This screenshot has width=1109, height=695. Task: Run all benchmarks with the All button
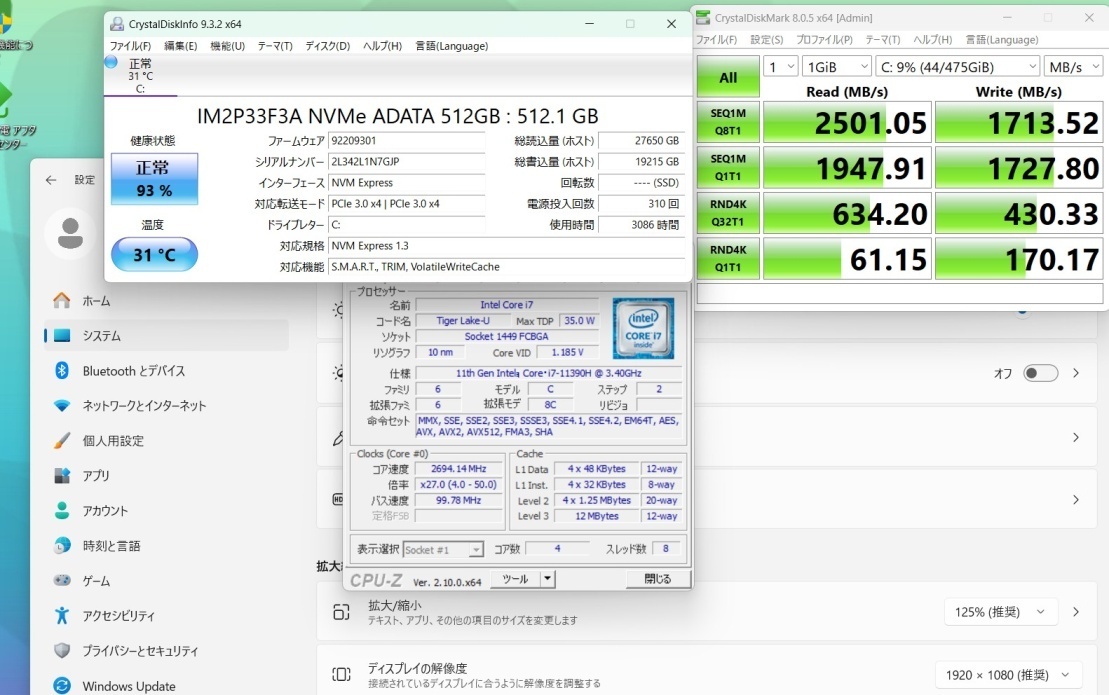(728, 77)
